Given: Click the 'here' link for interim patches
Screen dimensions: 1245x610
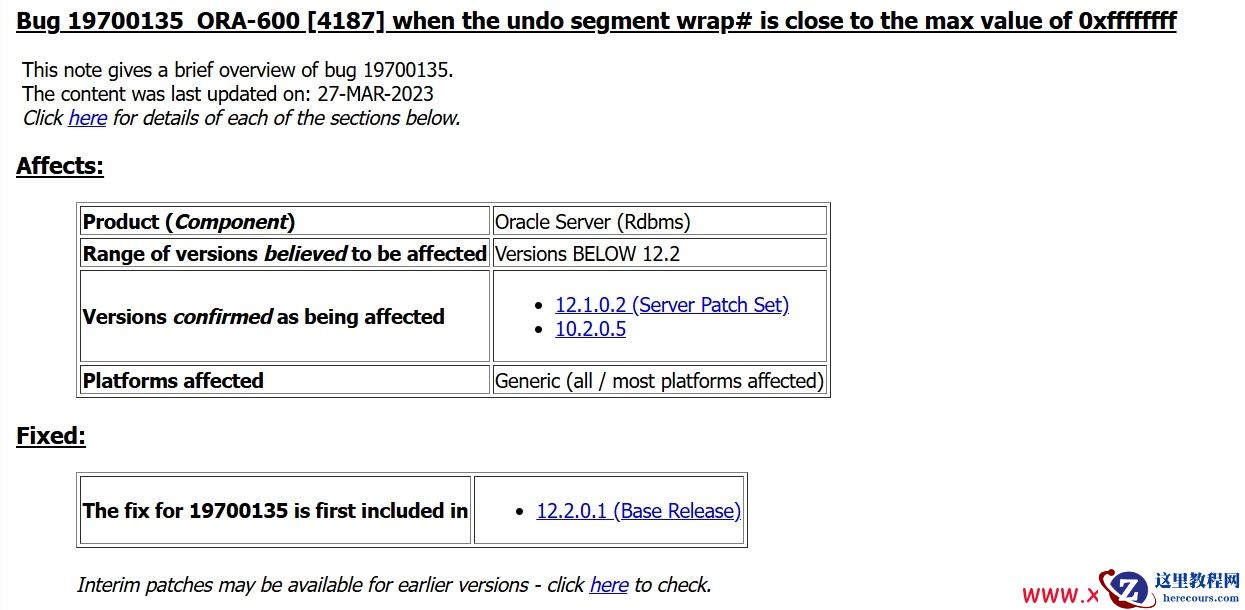Looking at the screenshot, I should tap(608, 585).
